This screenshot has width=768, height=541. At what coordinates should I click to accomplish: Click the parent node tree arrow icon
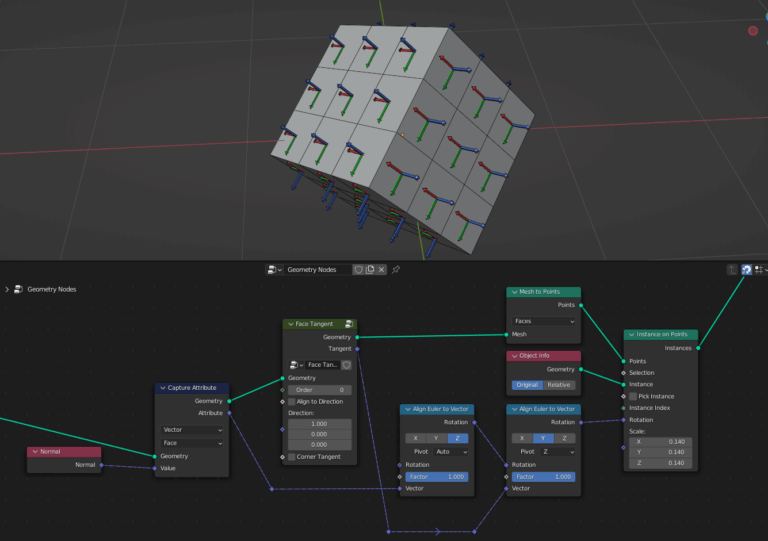tap(732, 270)
